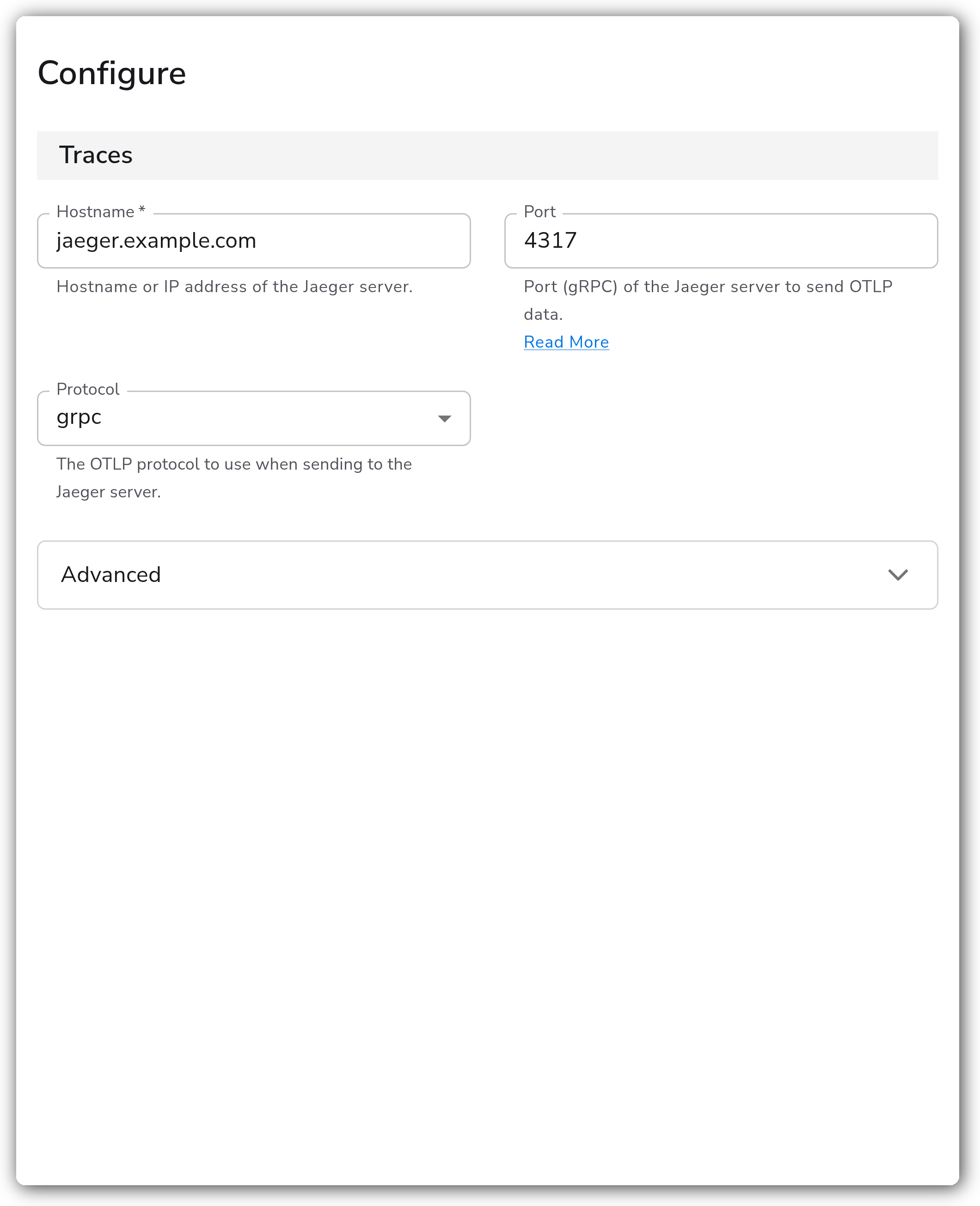Expand the Advanced section
This screenshot has width=980, height=1206.
pyautogui.click(x=487, y=575)
